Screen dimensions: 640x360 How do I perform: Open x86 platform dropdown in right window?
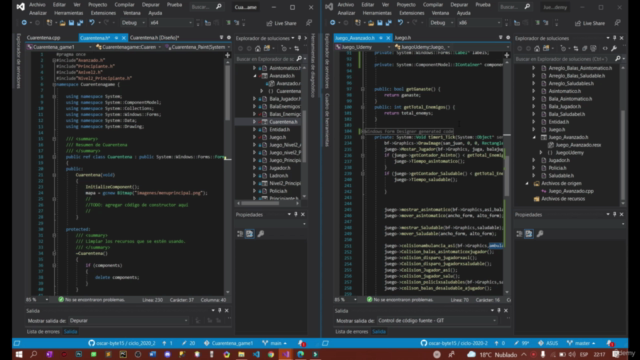[x=480, y=23]
